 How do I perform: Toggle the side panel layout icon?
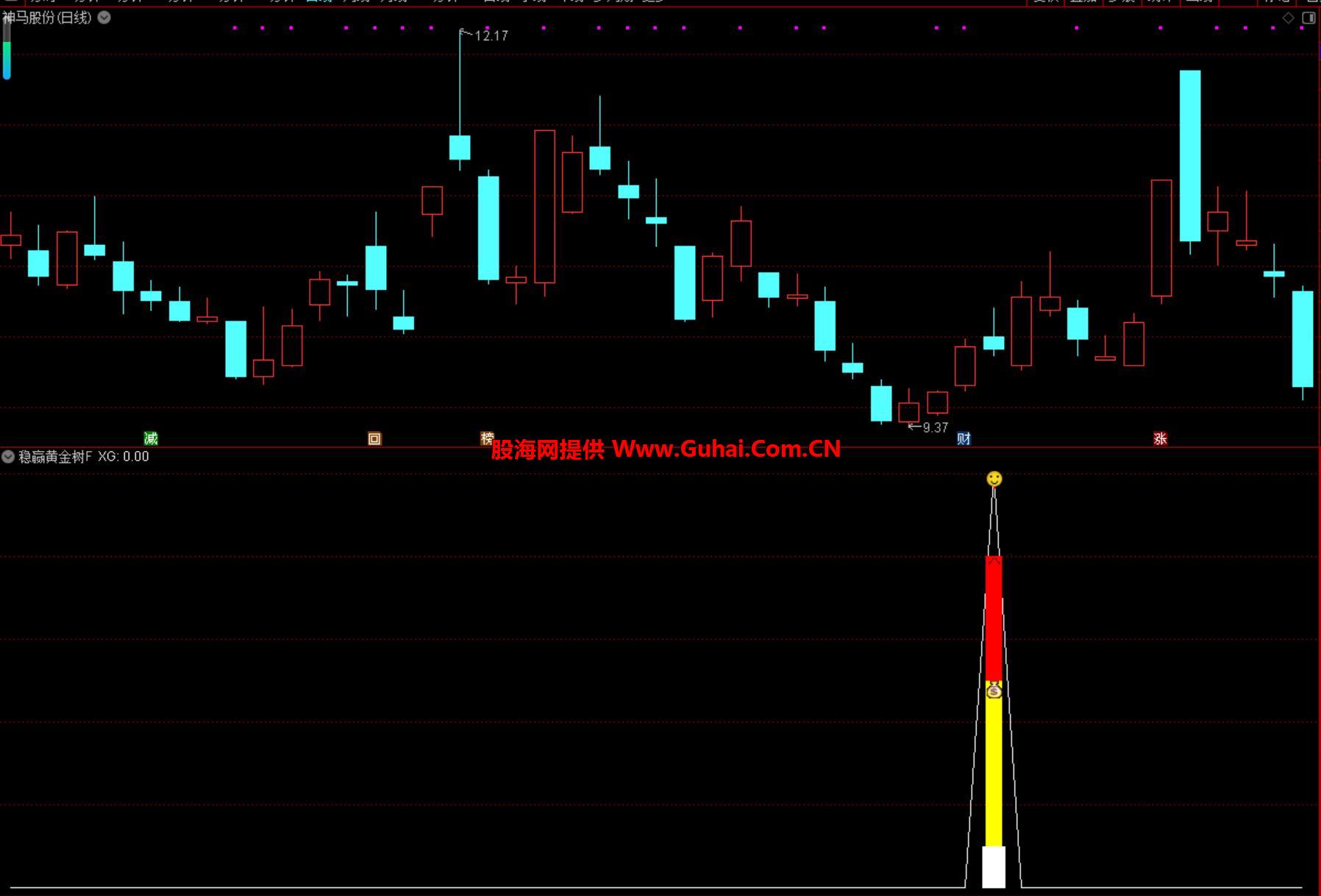point(1308,18)
